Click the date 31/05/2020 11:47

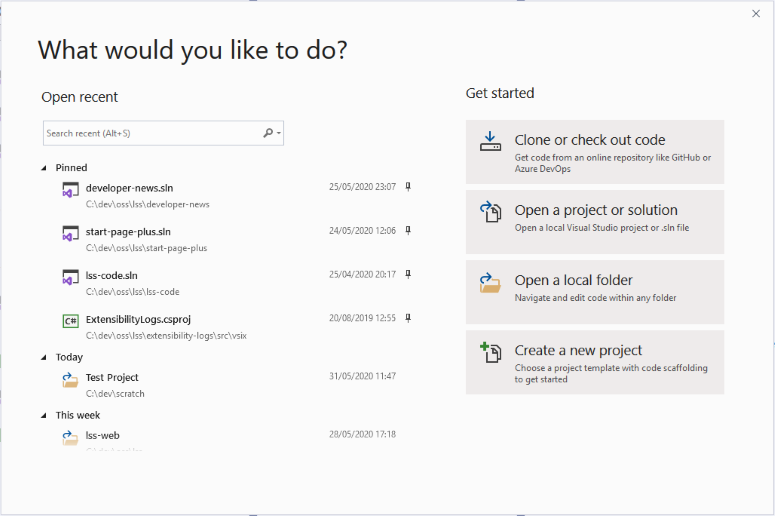pyautogui.click(x=362, y=376)
